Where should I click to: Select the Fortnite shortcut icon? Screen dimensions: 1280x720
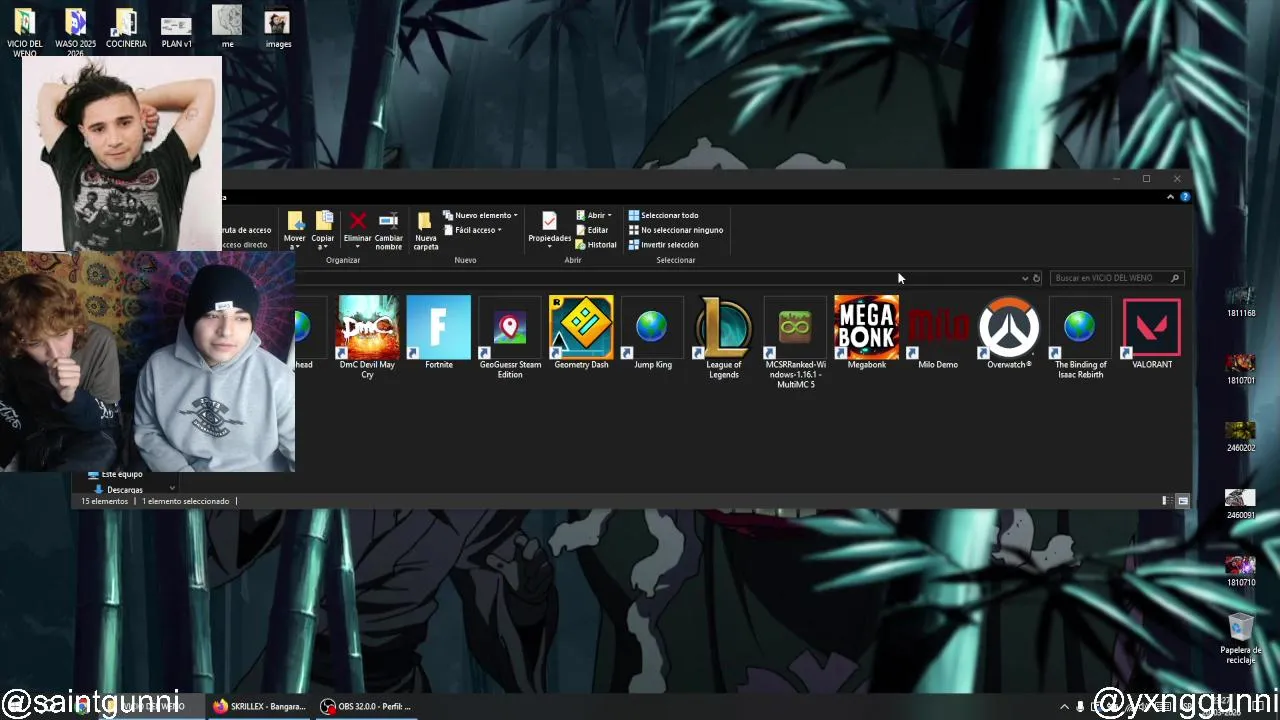pos(438,332)
